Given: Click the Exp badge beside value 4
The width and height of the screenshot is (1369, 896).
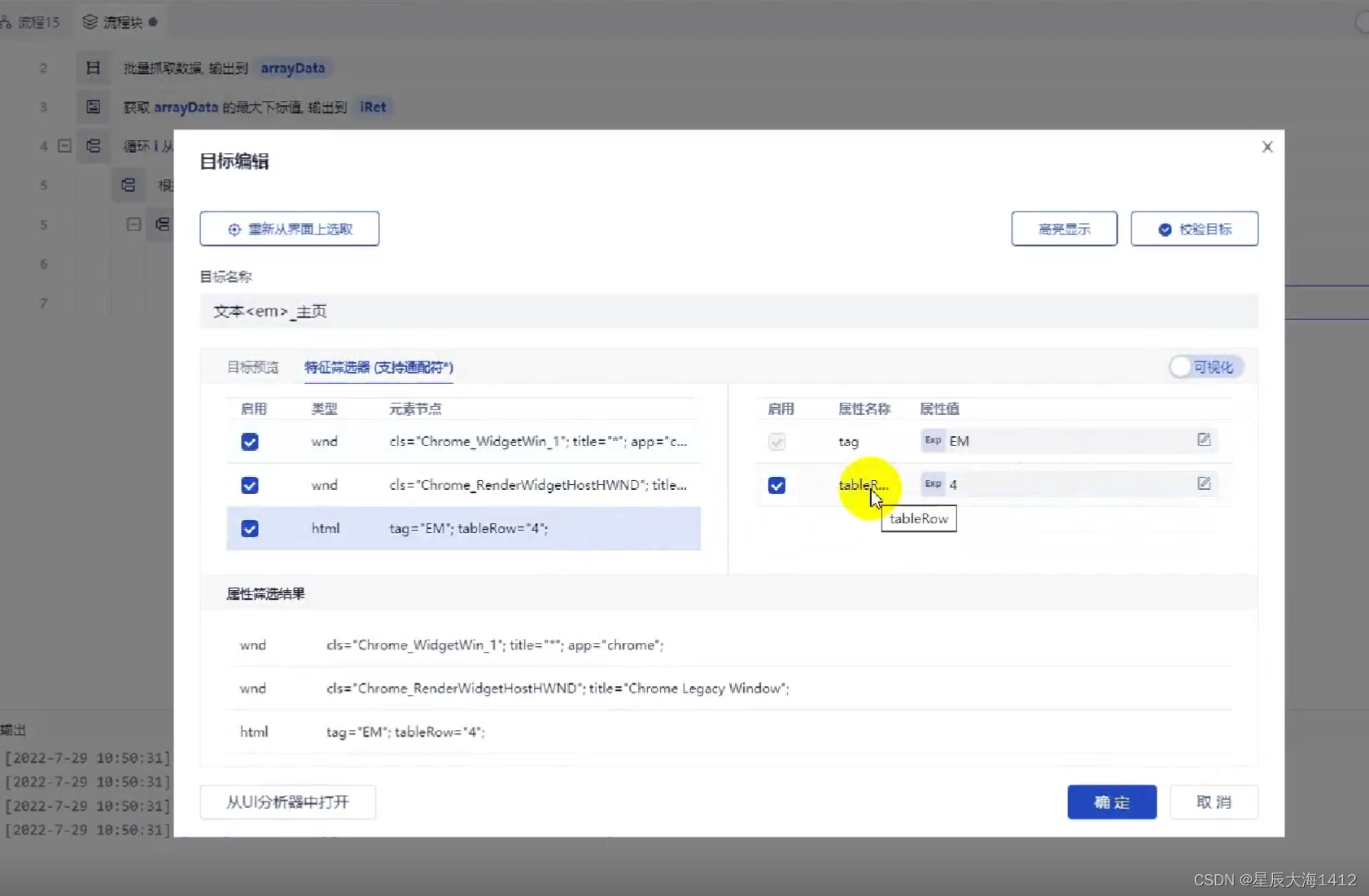Looking at the screenshot, I should [x=933, y=484].
